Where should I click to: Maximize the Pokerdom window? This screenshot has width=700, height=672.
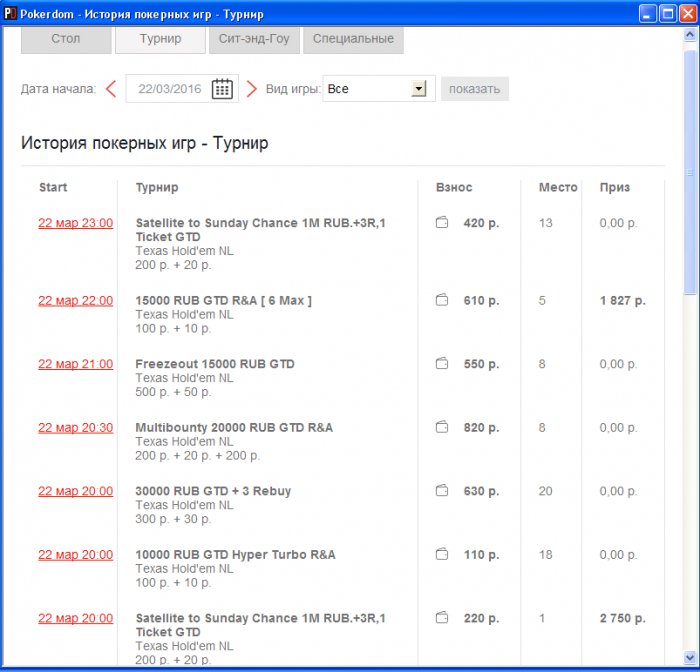click(x=668, y=14)
